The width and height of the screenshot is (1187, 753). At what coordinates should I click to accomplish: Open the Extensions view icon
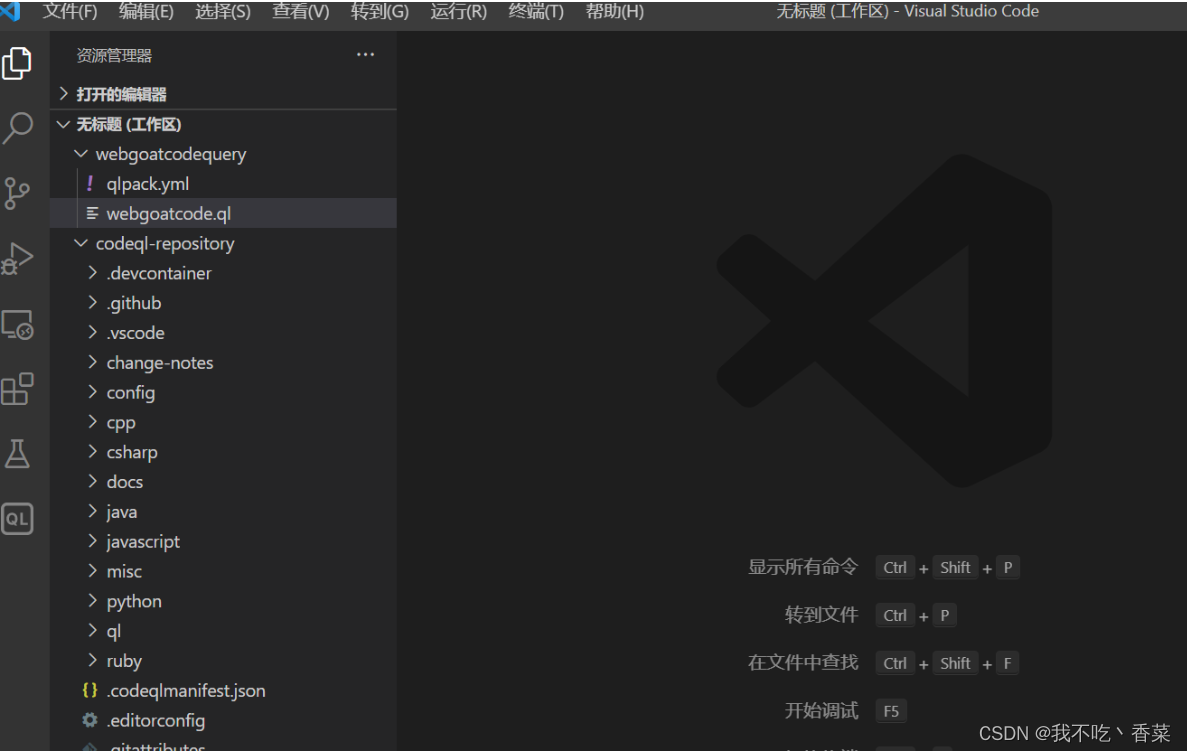(17, 389)
